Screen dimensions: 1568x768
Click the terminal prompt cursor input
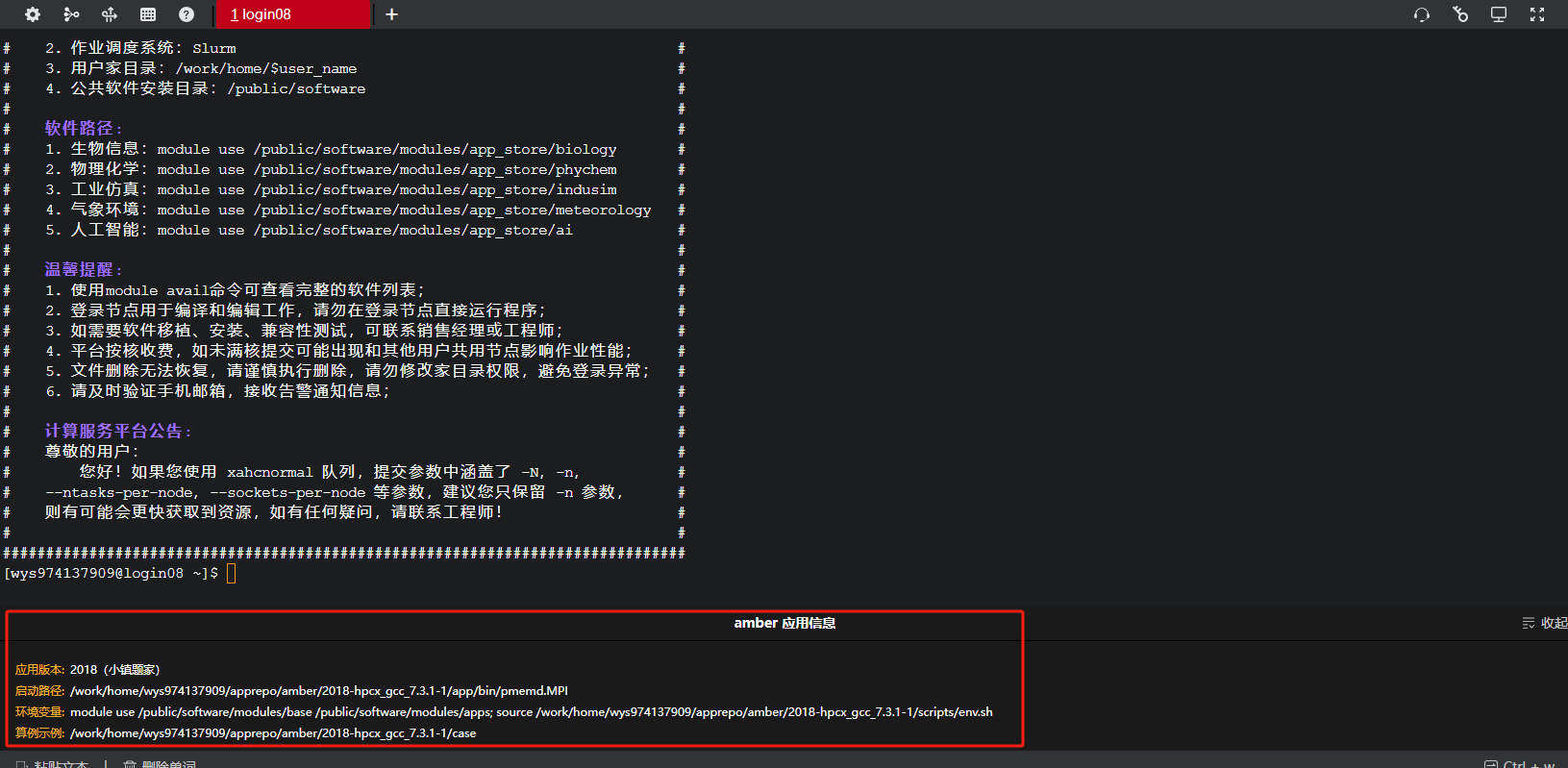pyautogui.click(x=231, y=574)
